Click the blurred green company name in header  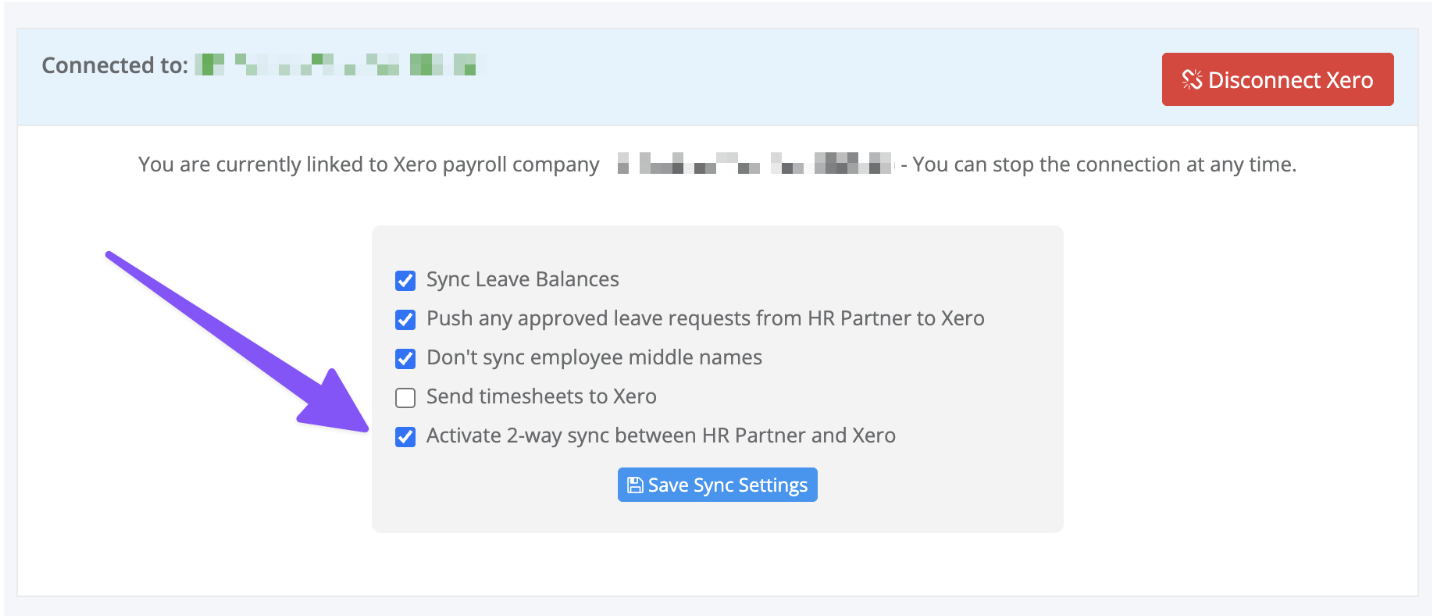[335, 66]
